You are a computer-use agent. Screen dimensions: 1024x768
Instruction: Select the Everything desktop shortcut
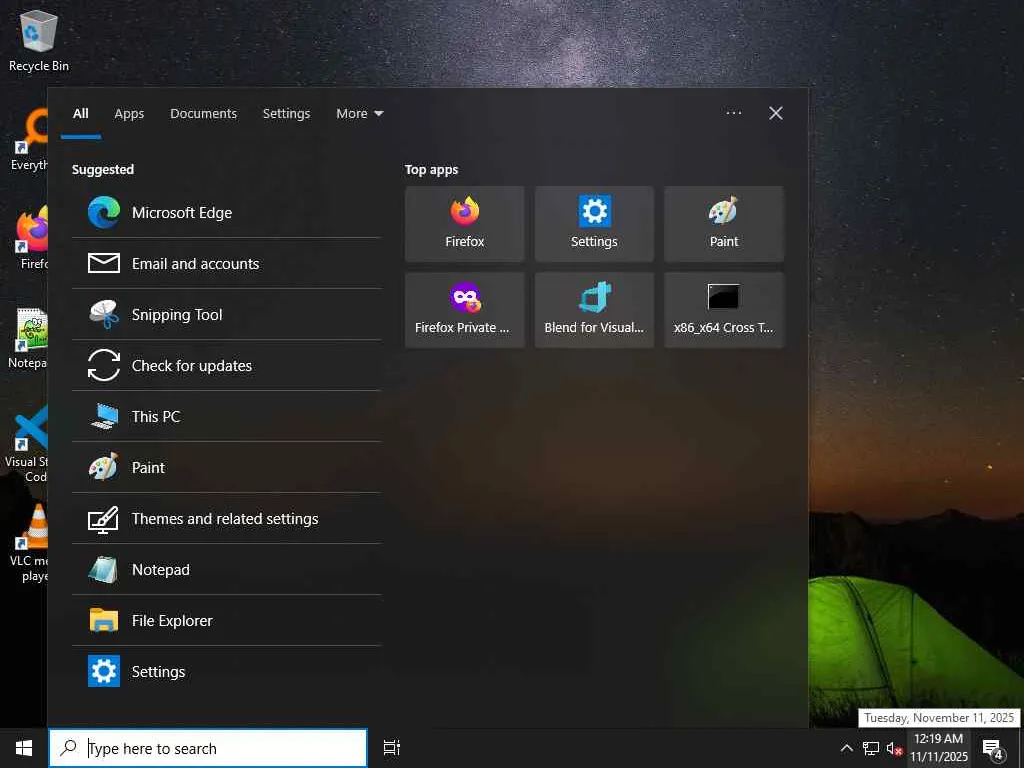pyautogui.click(x=29, y=140)
